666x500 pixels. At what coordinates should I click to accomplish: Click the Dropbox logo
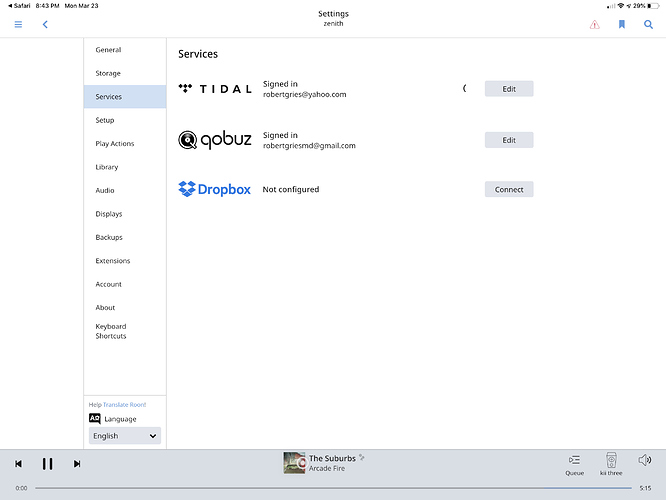point(214,189)
